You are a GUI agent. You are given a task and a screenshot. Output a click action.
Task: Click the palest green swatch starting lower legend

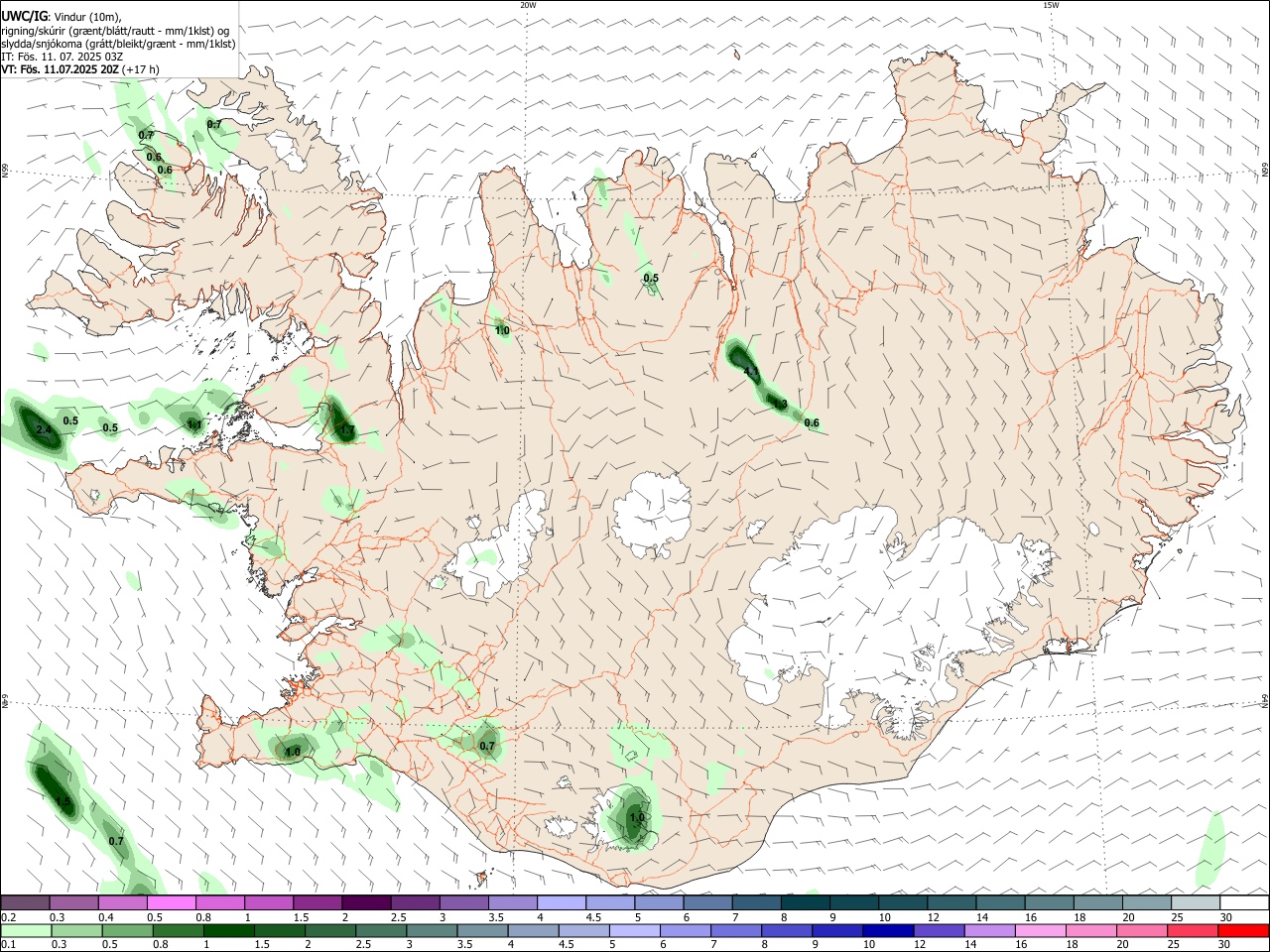[x=27, y=930]
